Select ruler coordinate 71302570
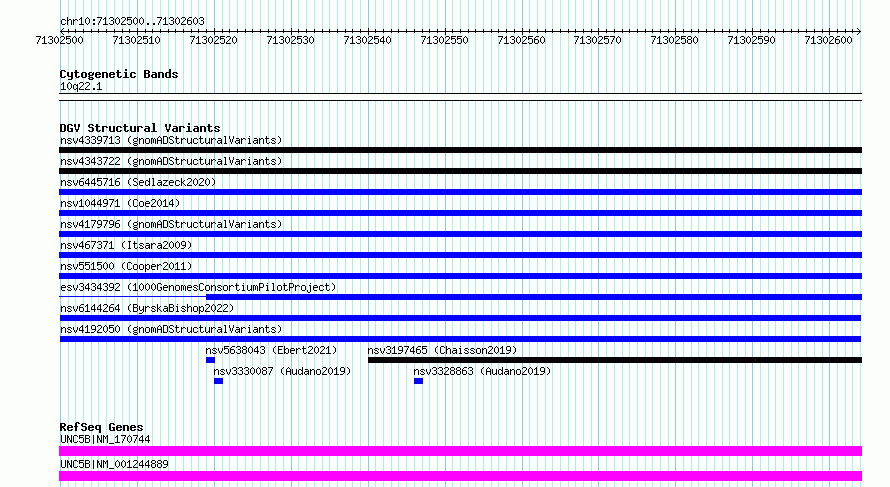 tap(598, 40)
